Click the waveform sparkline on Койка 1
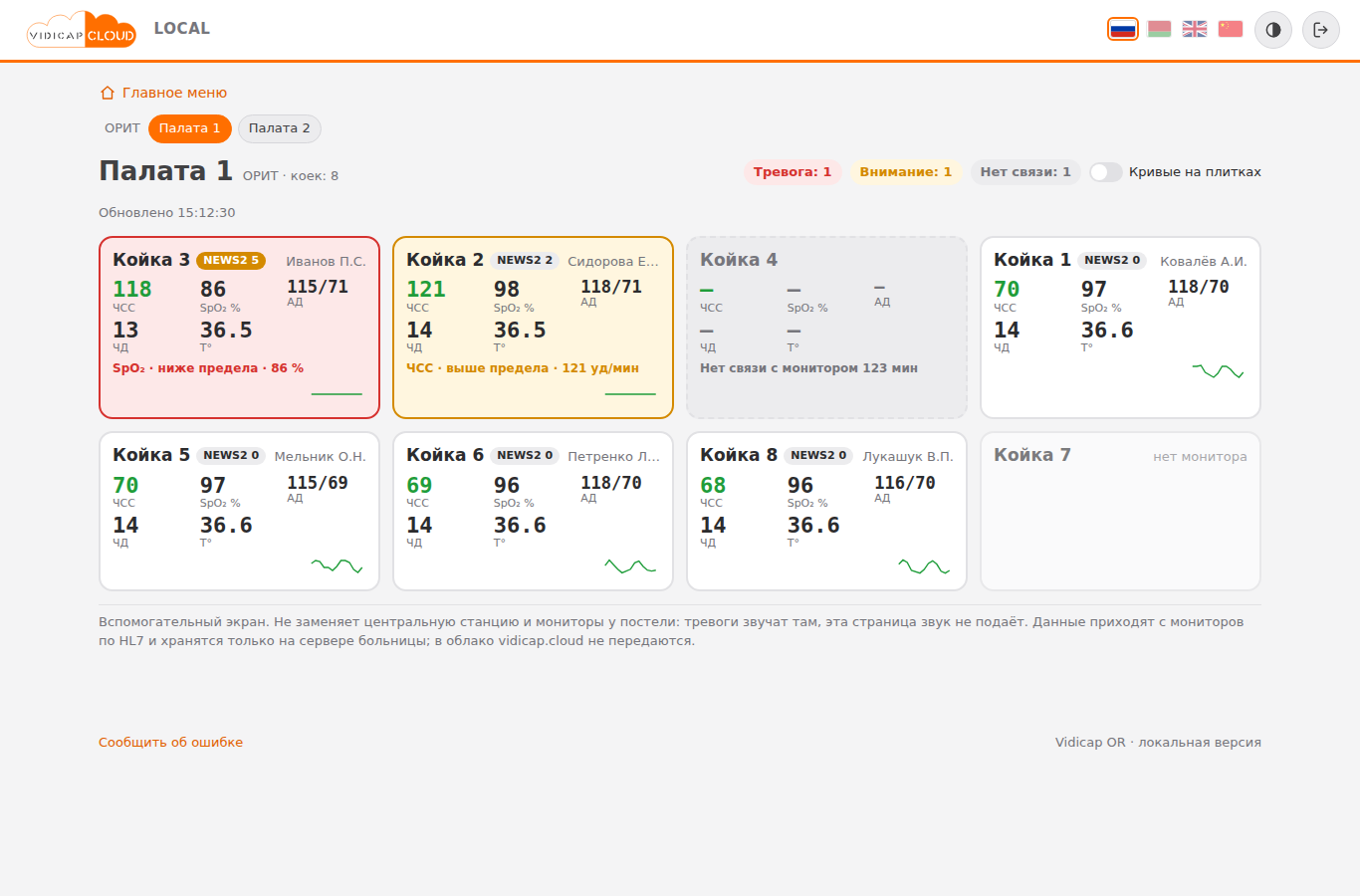 pos(1218,371)
